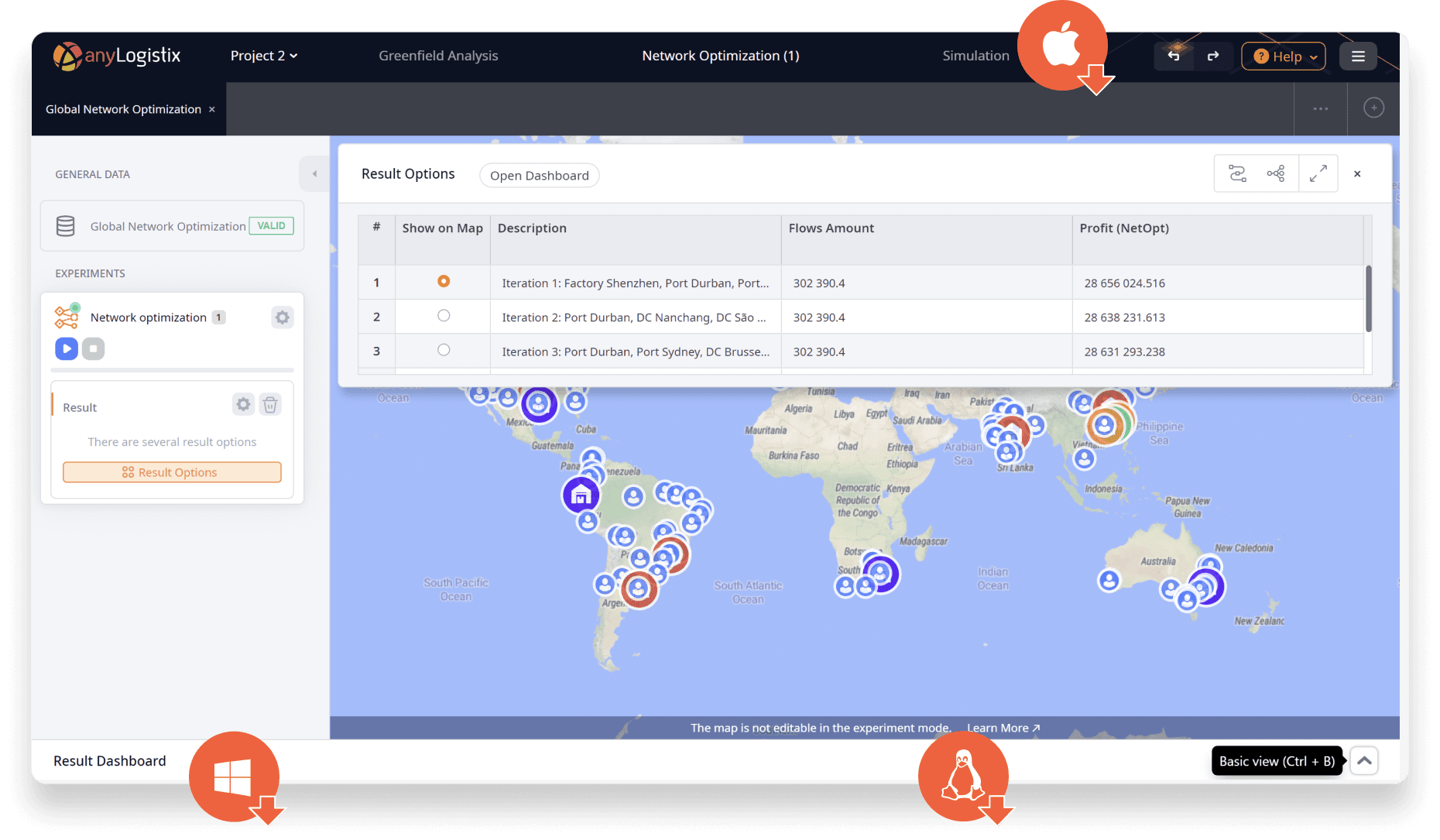Image resolution: width=1440 pixels, height=840 pixels.
Task: Select the network graph icon in Result Options toolbar
Action: 1277,173
